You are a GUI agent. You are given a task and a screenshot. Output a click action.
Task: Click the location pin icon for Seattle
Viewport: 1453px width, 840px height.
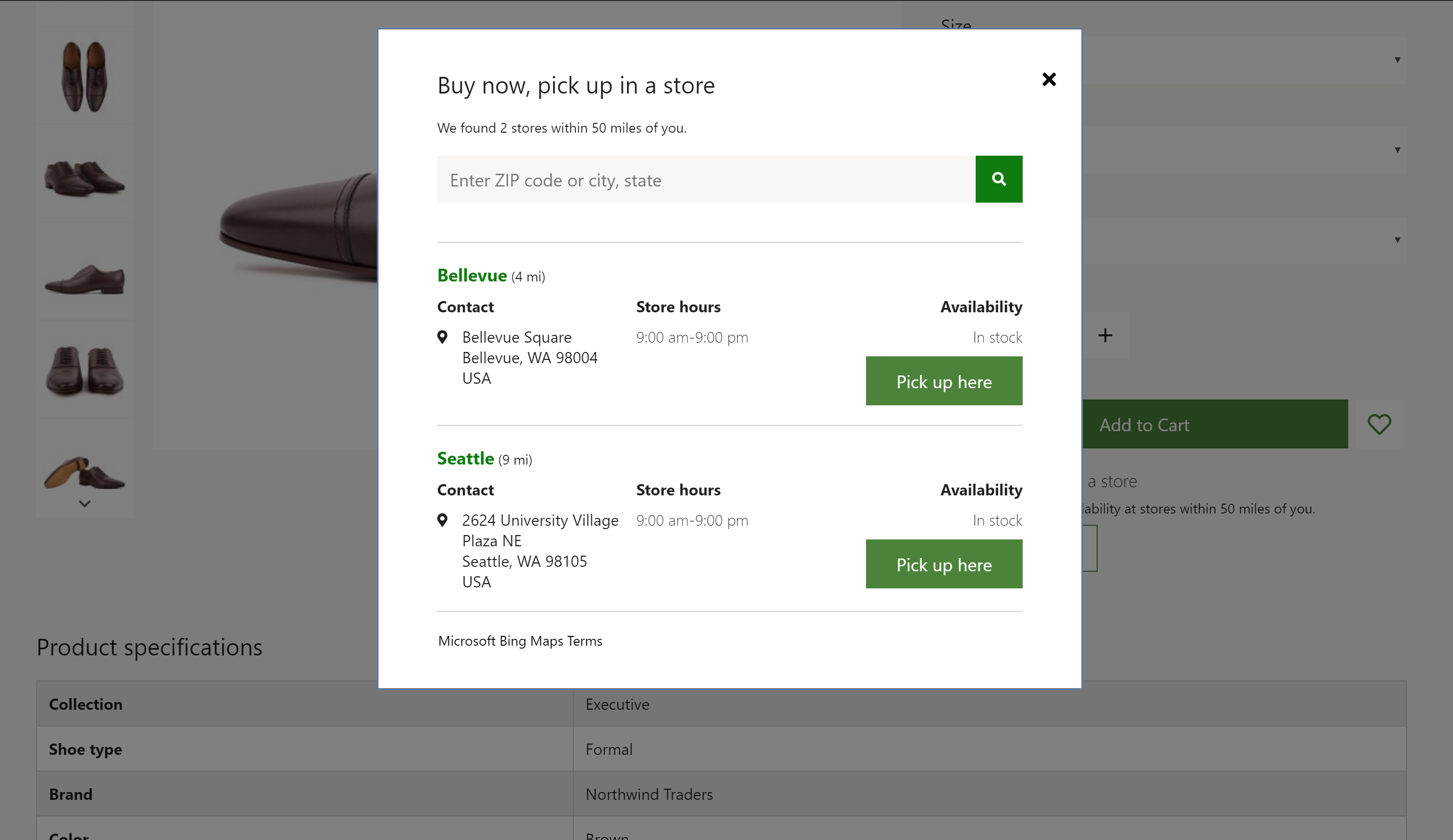(443, 519)
